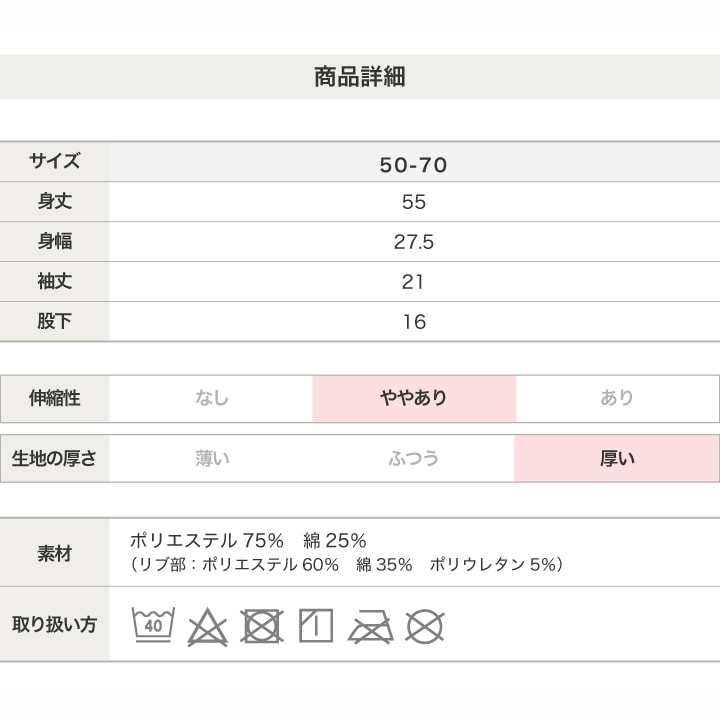
Task: Select the highlighted ややあり stretch option
Action: [414, 398]
